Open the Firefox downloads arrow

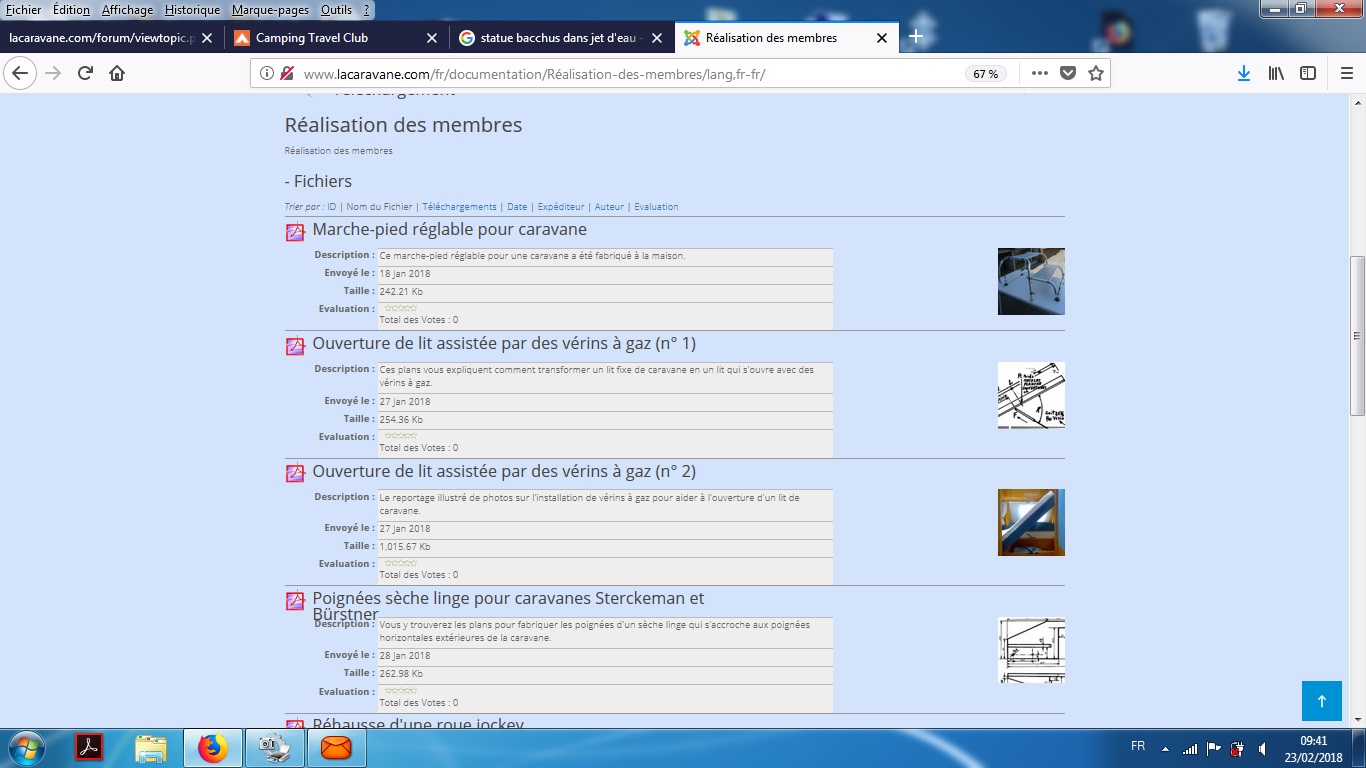click(1243, 73)
